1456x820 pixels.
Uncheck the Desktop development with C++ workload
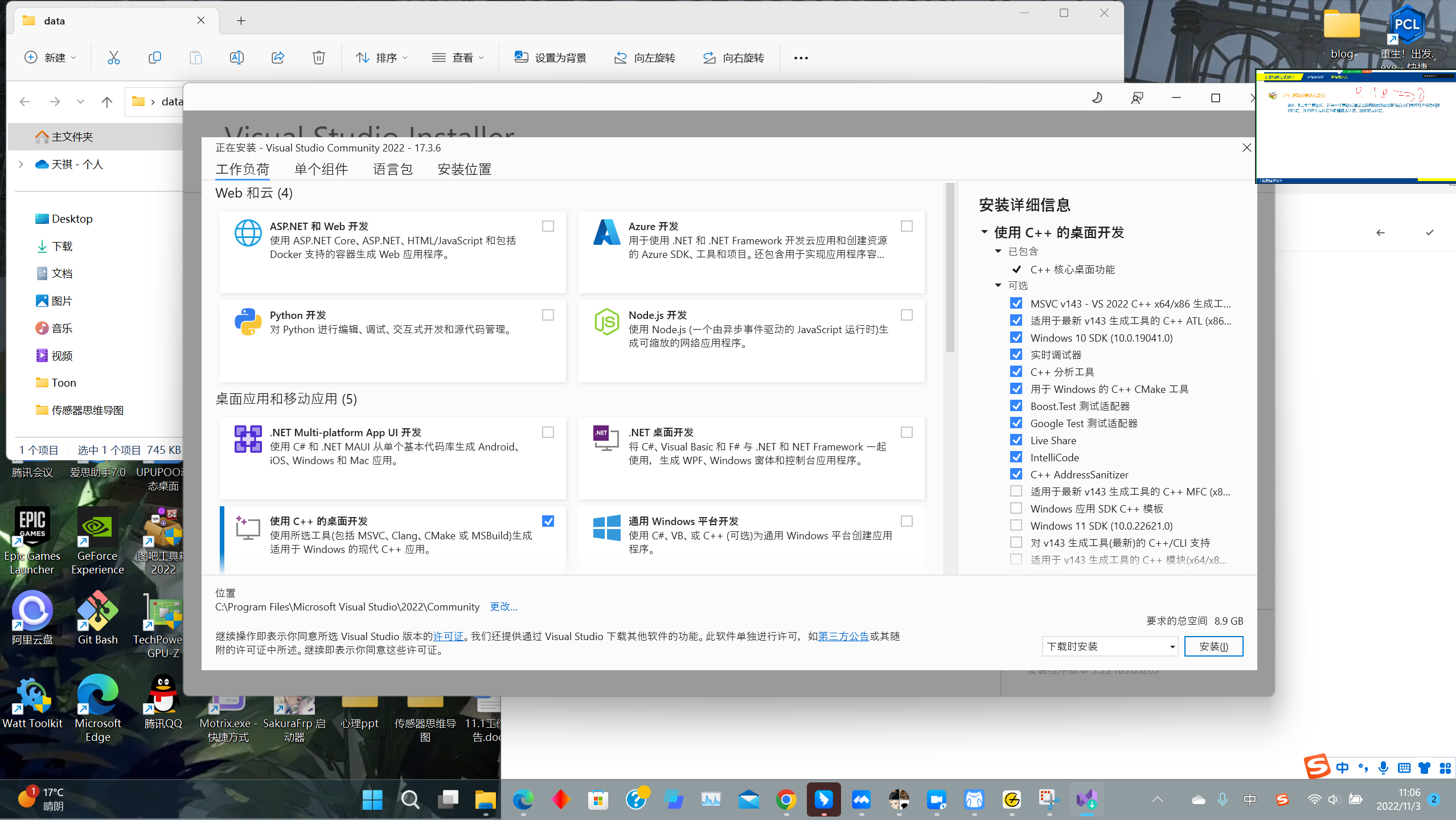548,521
